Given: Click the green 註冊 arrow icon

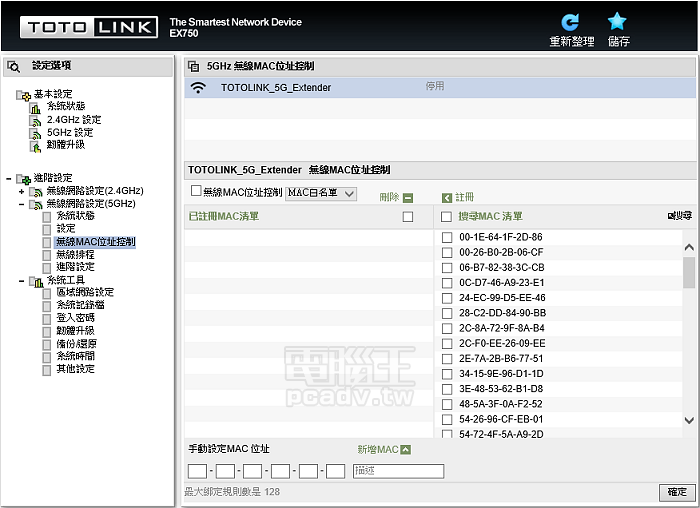Looking at the screenshot, I should (446, 198).
